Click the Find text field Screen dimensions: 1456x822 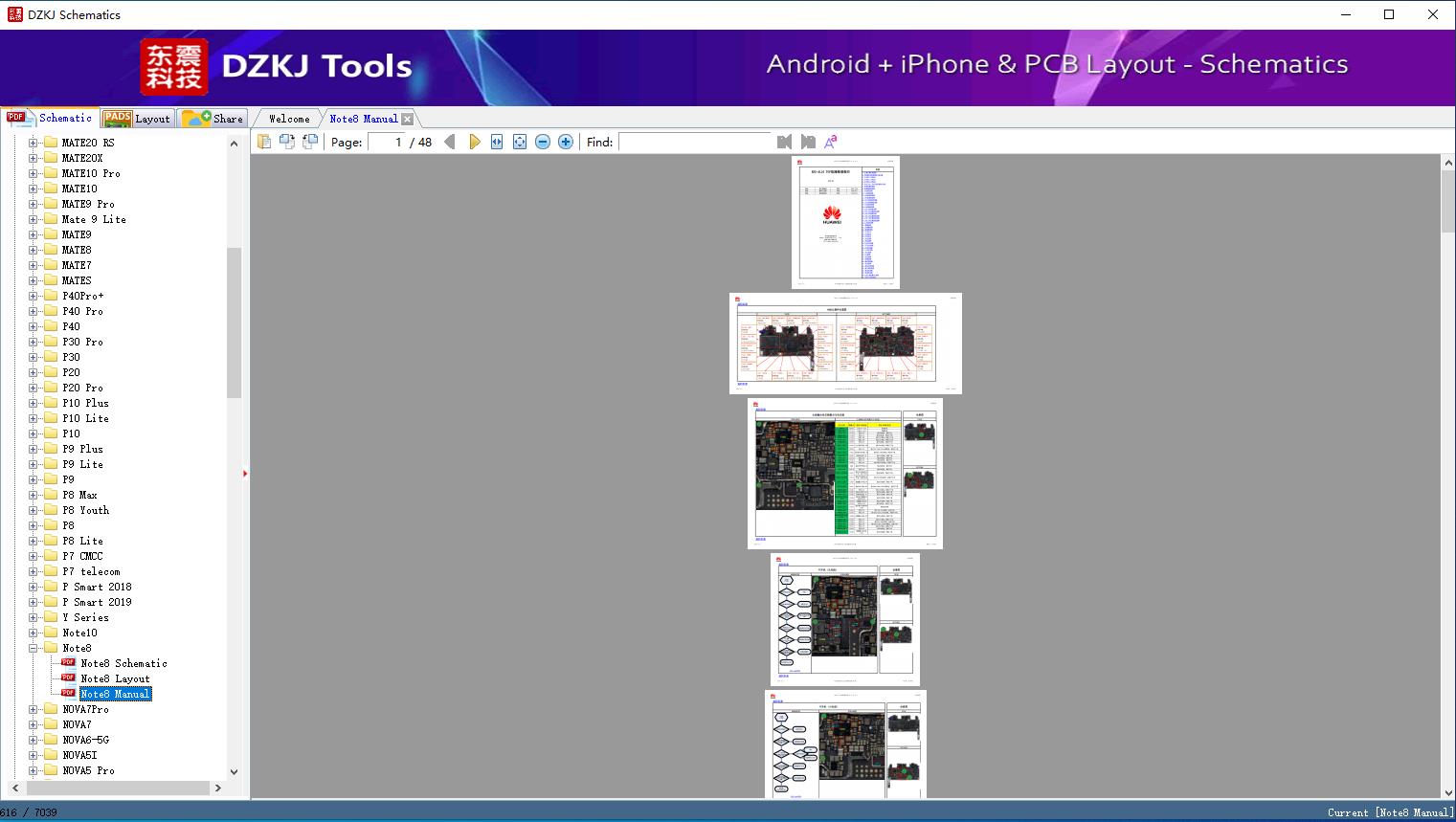tap(694, 142)
